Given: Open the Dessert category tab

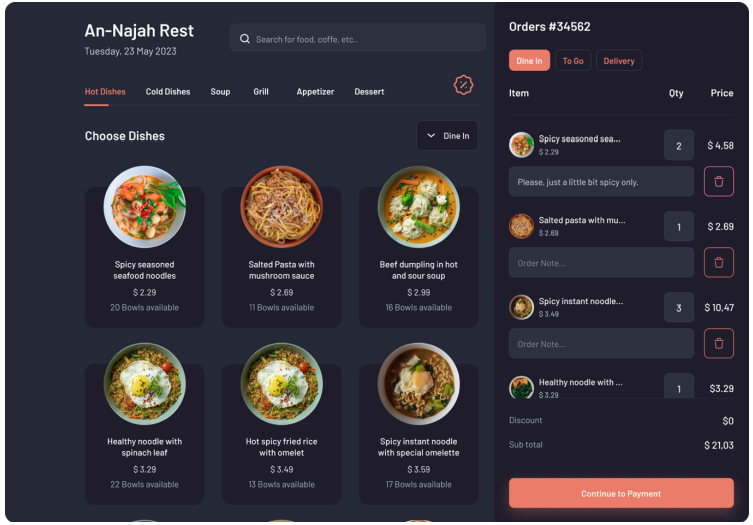Looking at the screenshot, I should (x=369, y=92).
